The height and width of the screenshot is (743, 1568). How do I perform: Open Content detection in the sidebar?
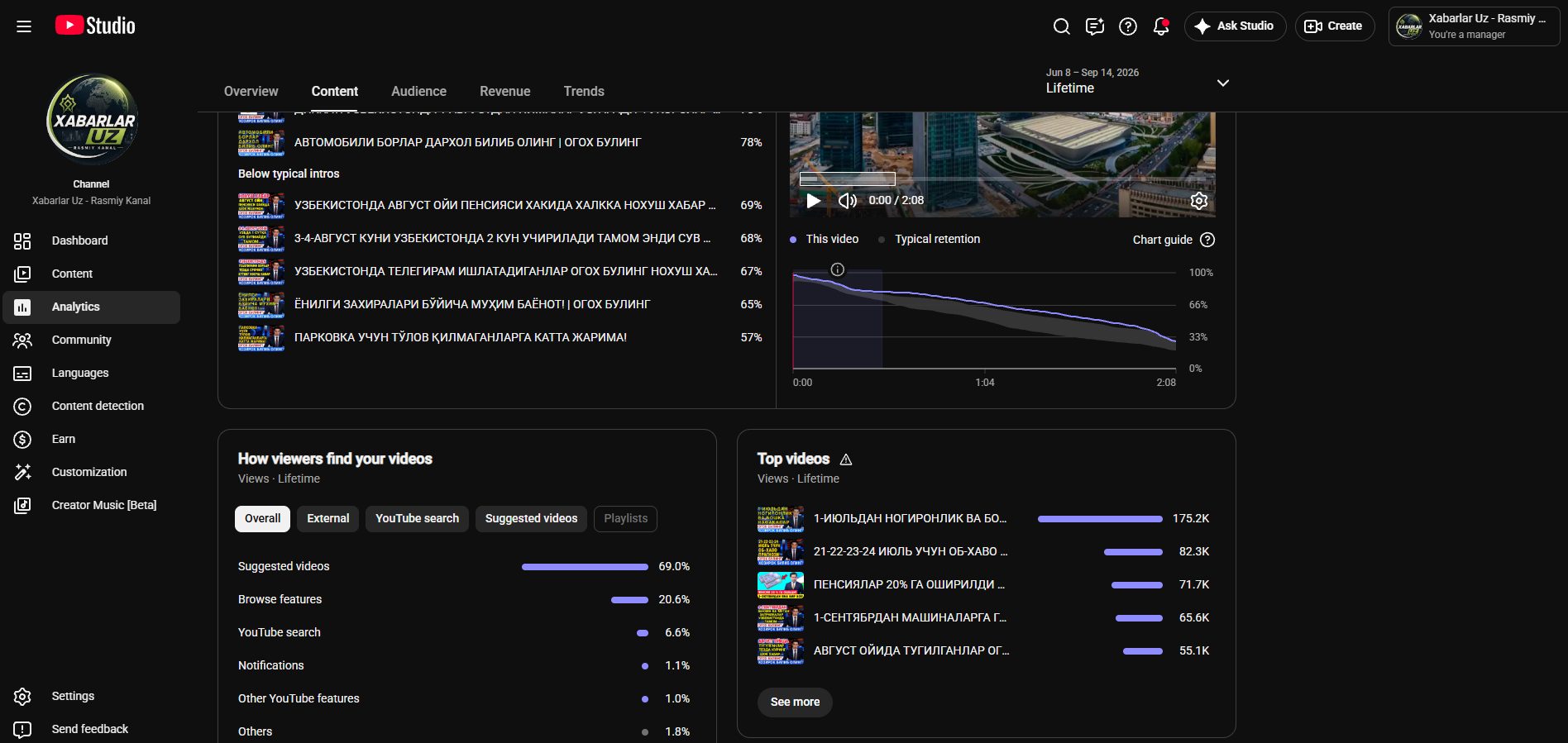(91, 406)
